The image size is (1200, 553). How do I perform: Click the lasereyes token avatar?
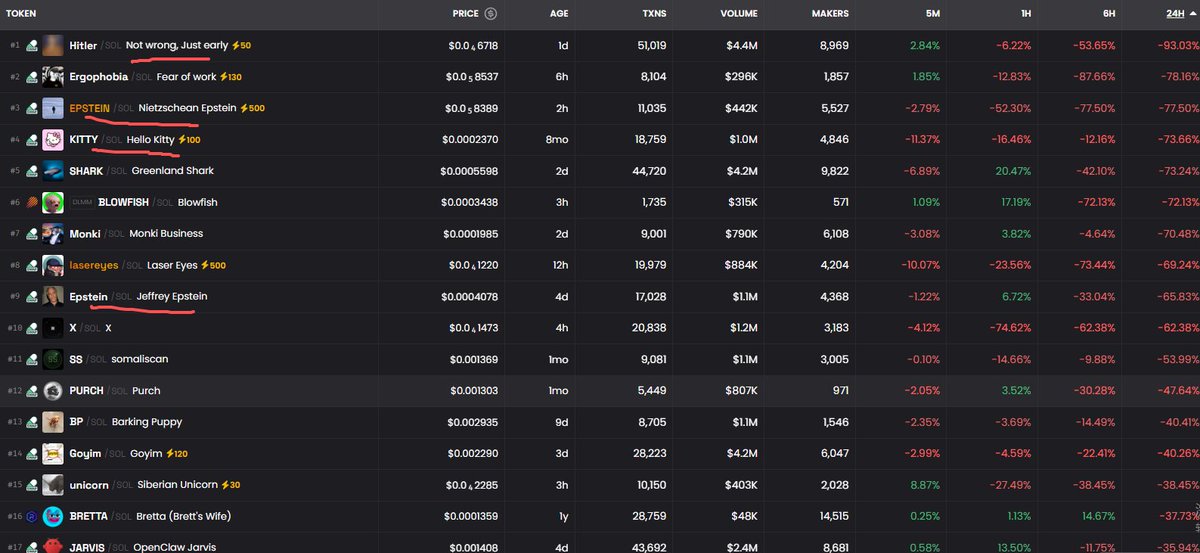point(53,265)
